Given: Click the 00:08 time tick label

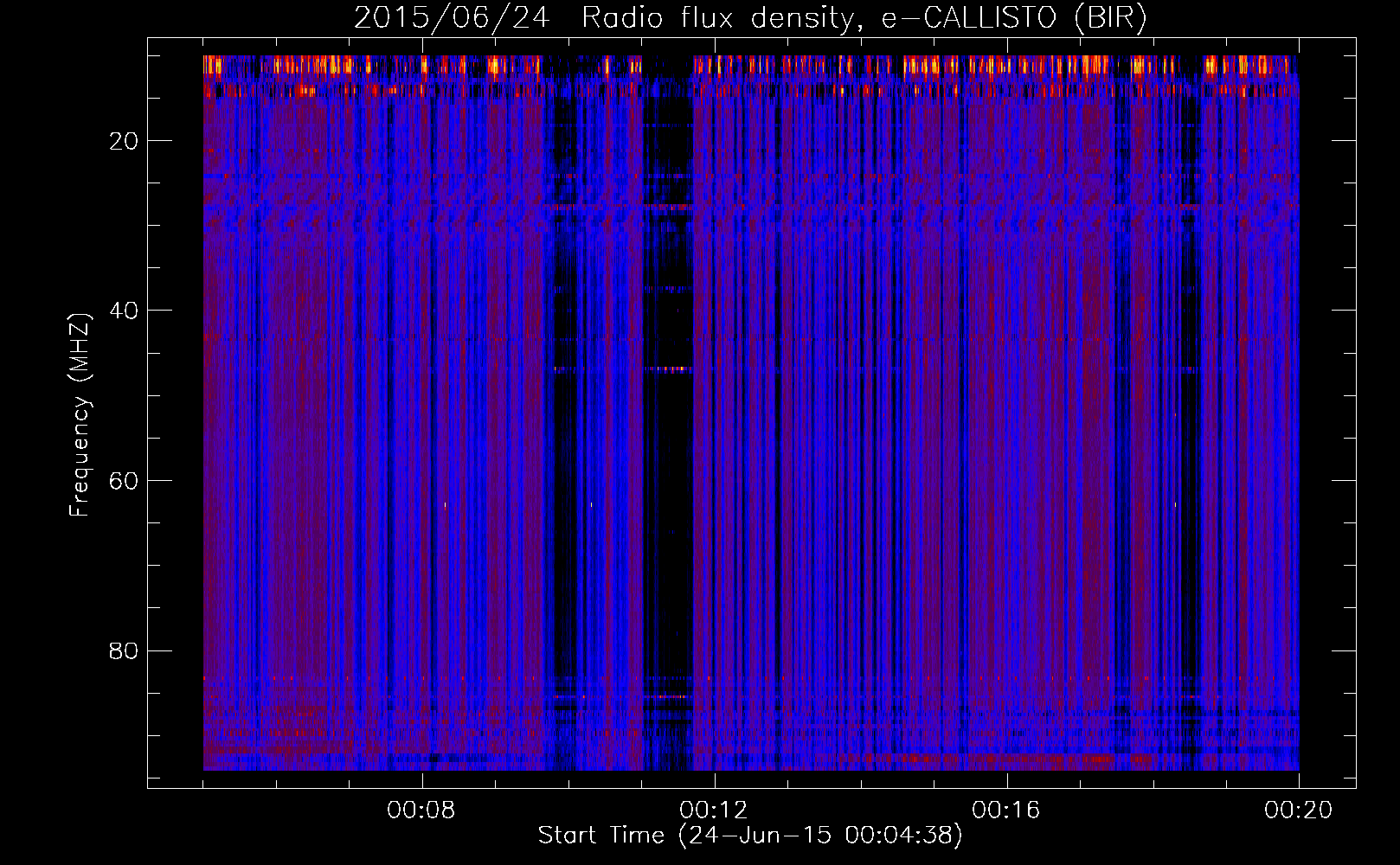Looking at the screenshot, I should 421,811.
